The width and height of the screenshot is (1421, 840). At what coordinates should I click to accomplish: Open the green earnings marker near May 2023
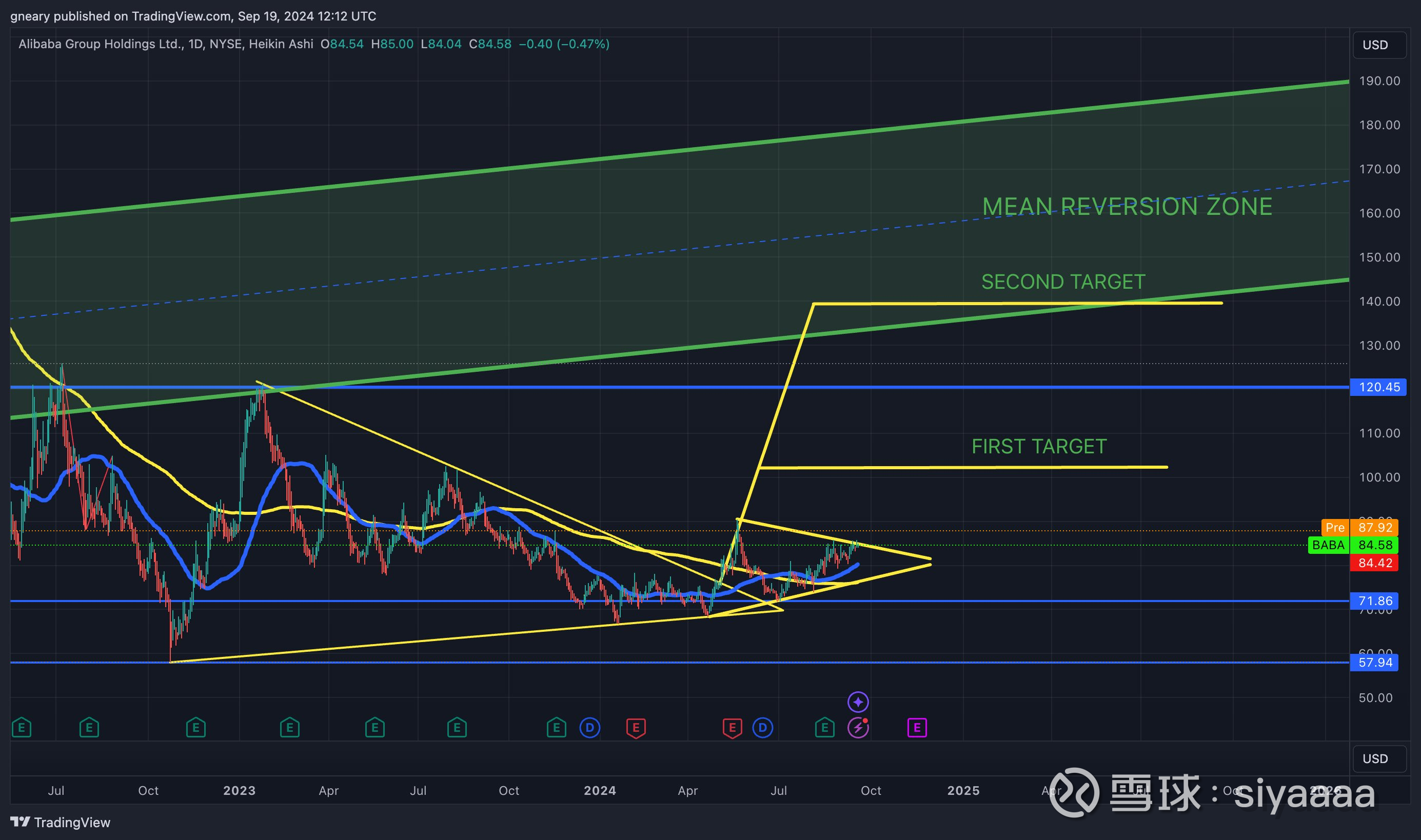[375, 727]
